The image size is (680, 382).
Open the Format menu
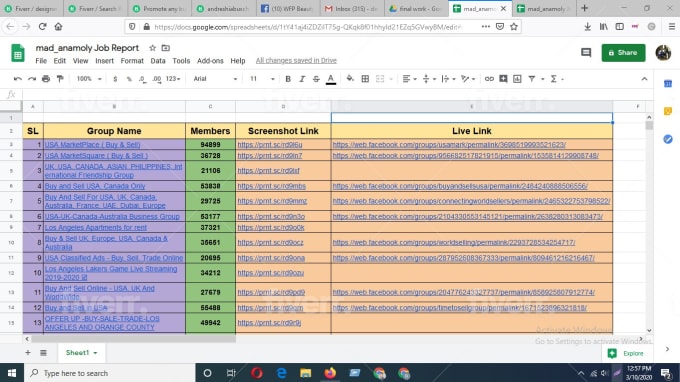(132, 61)
